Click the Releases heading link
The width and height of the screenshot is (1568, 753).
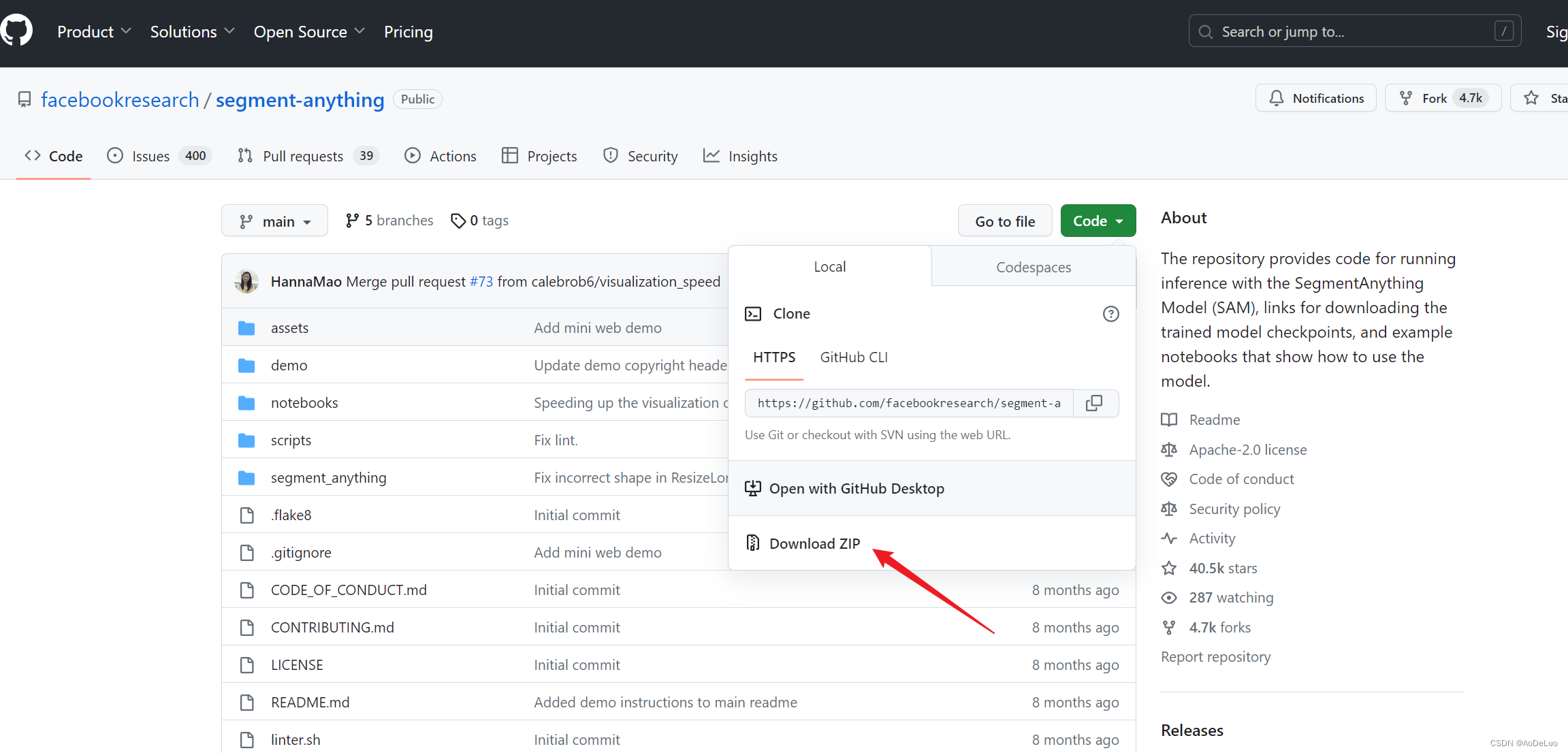(1192, 731)
